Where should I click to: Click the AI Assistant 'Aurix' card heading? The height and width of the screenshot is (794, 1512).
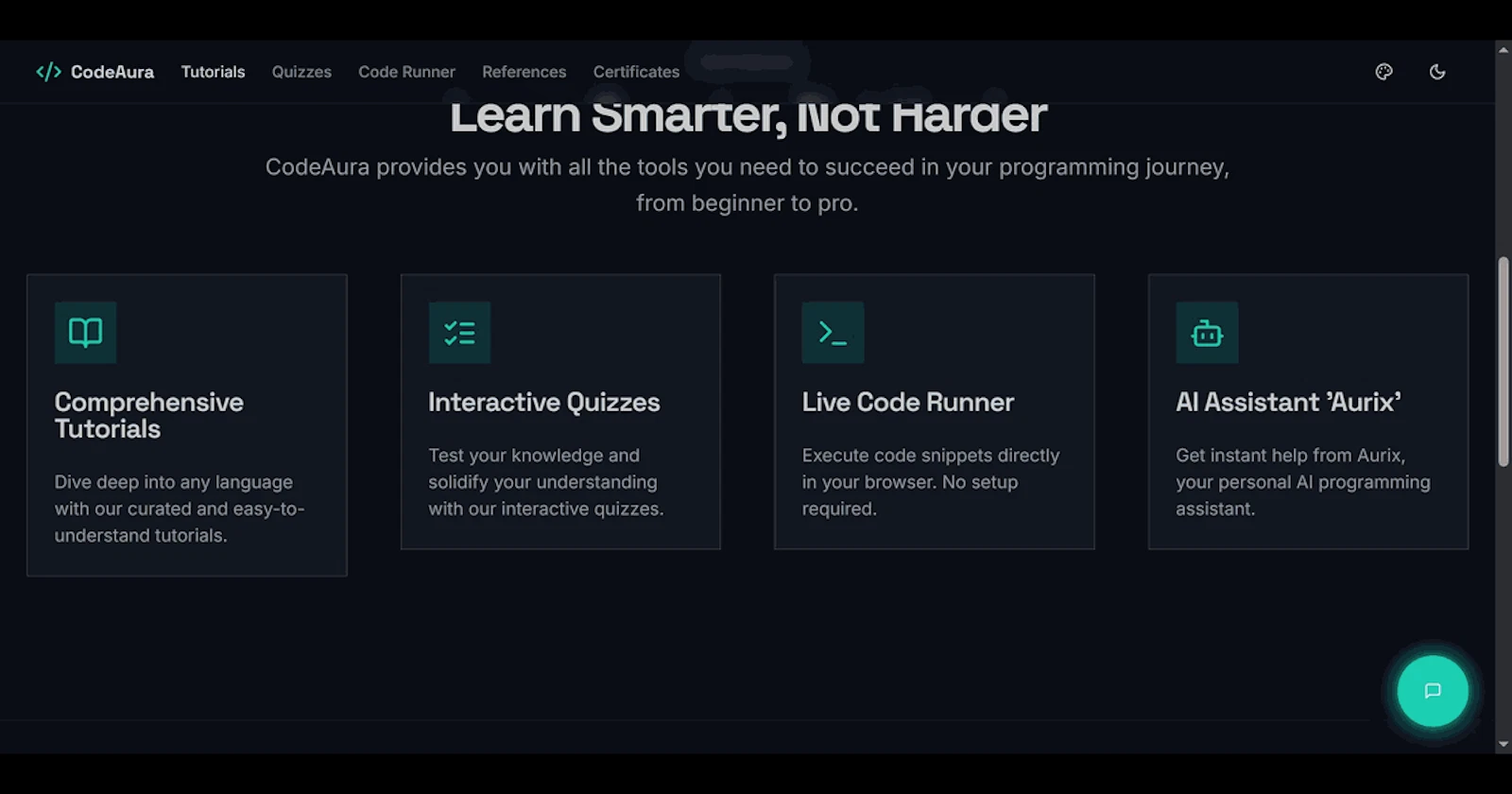(x=1288, y=403)
